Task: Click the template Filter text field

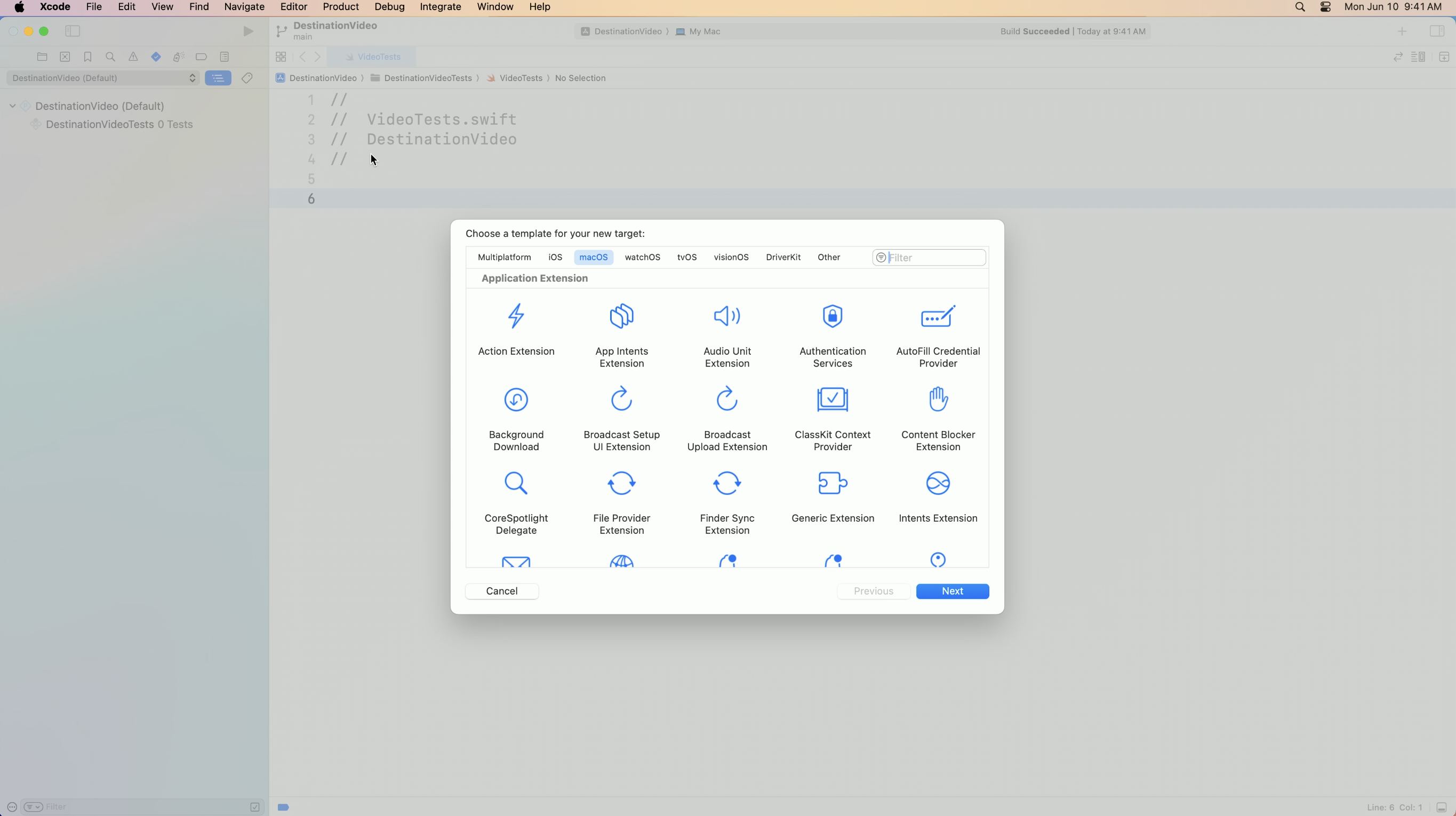Action: click(x=935, y=258)
